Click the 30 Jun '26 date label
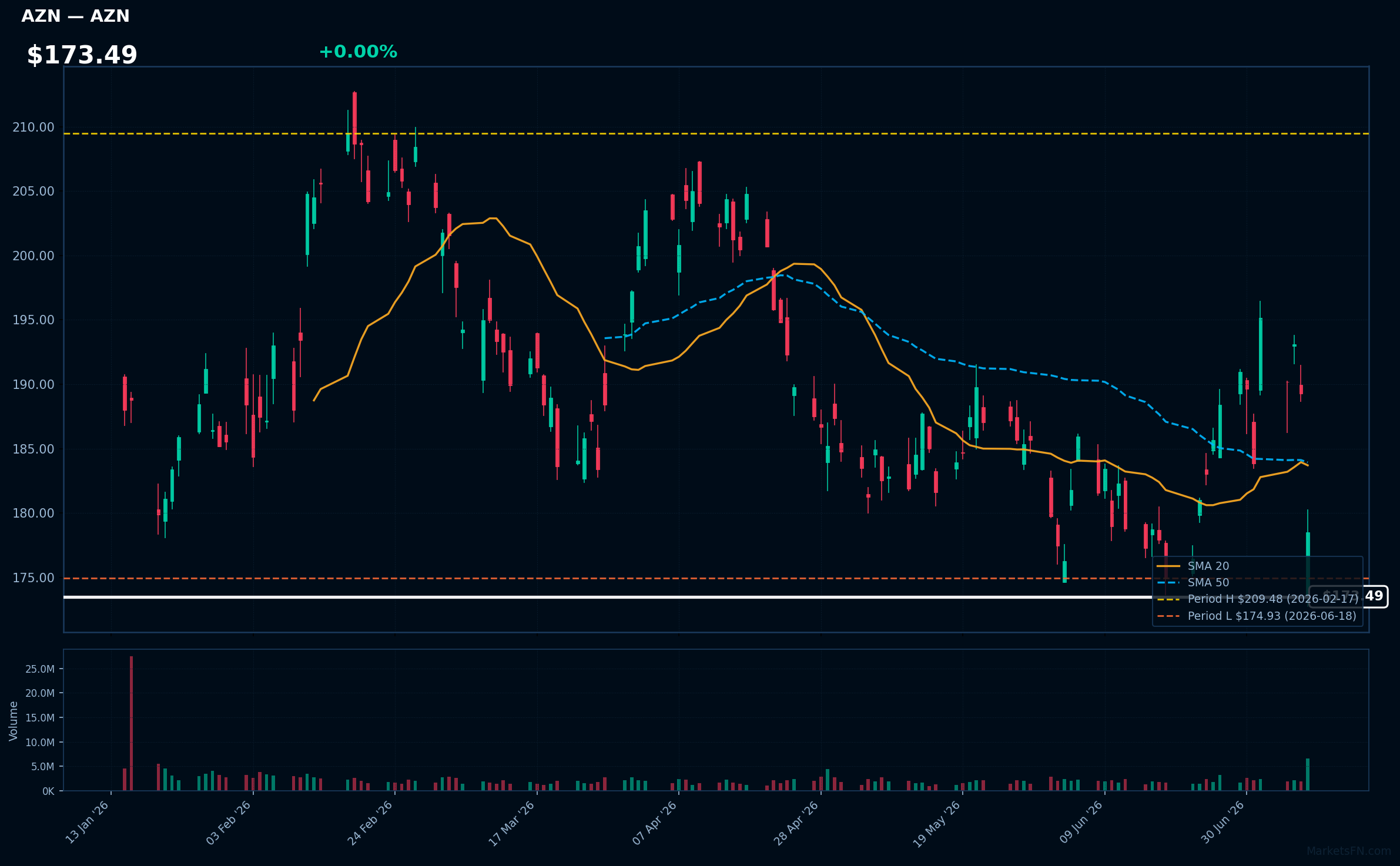1400x866 pixels. (1223, 823)
